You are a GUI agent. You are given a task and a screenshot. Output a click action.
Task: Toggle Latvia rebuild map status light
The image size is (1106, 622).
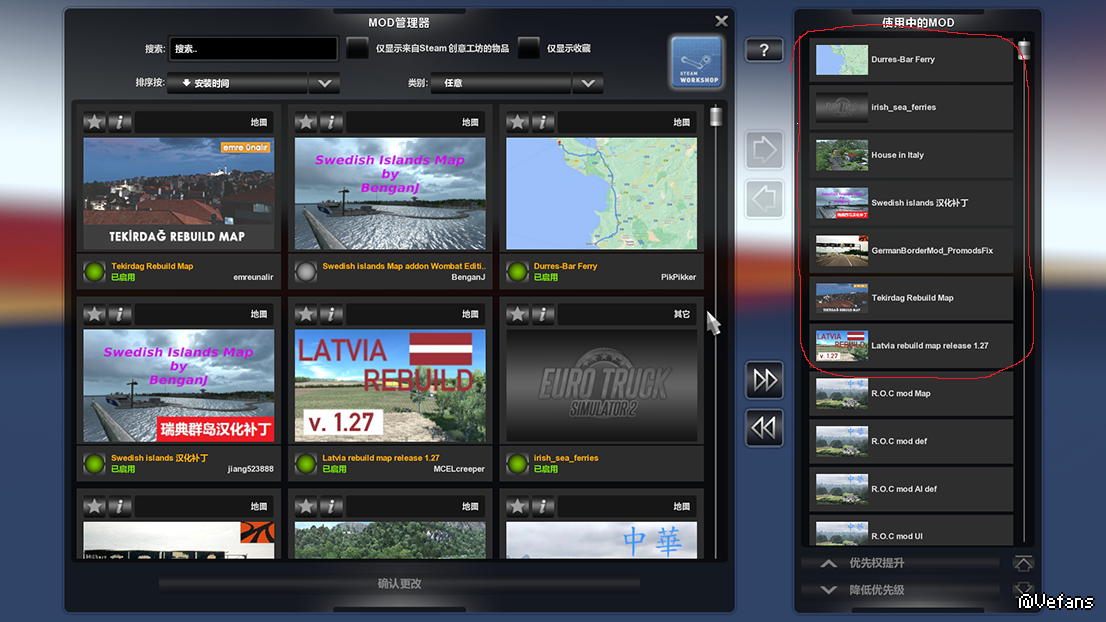[x=305, y=463]
